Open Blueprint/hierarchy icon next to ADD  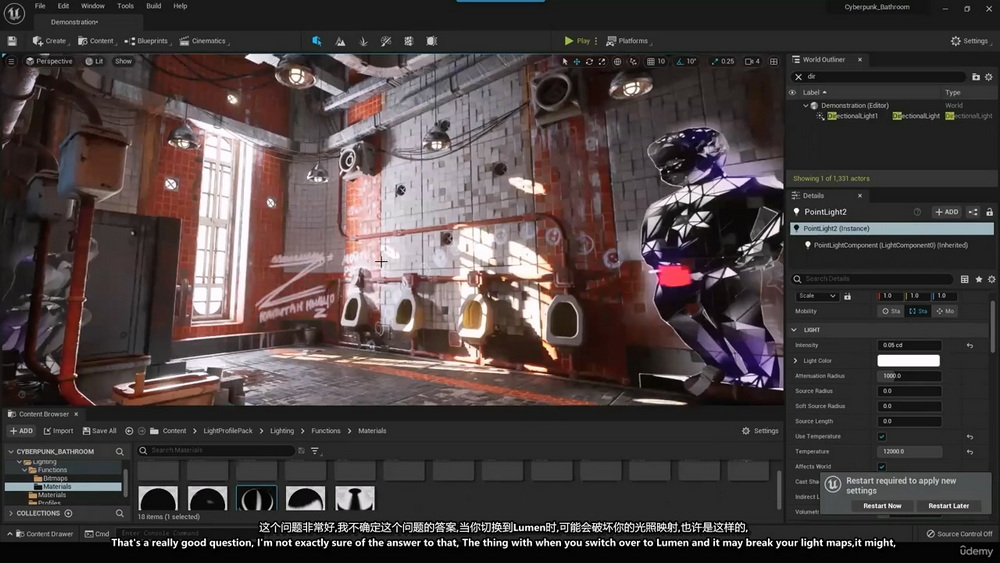tap(973, 212)
